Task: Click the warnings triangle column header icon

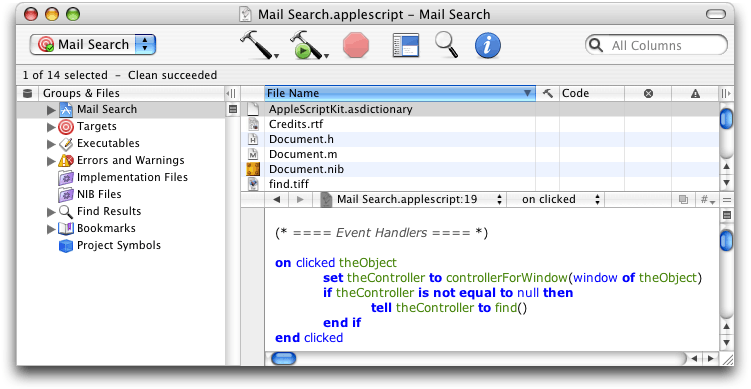Action: click(x=695, y=94)
